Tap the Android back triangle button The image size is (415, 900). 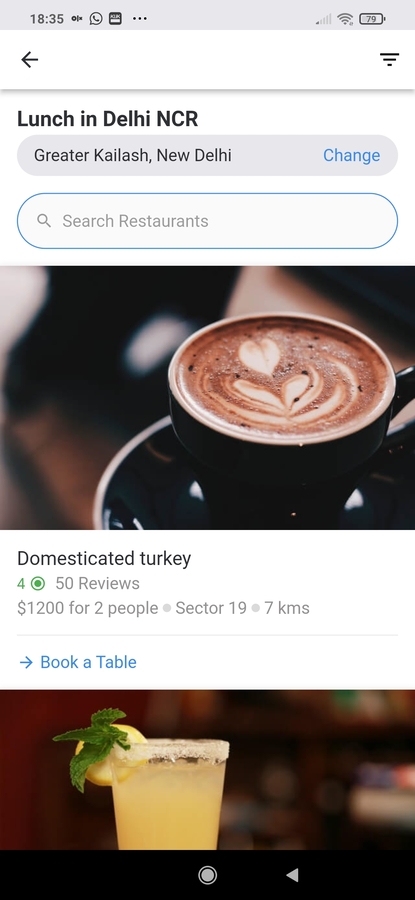(292, 875)
